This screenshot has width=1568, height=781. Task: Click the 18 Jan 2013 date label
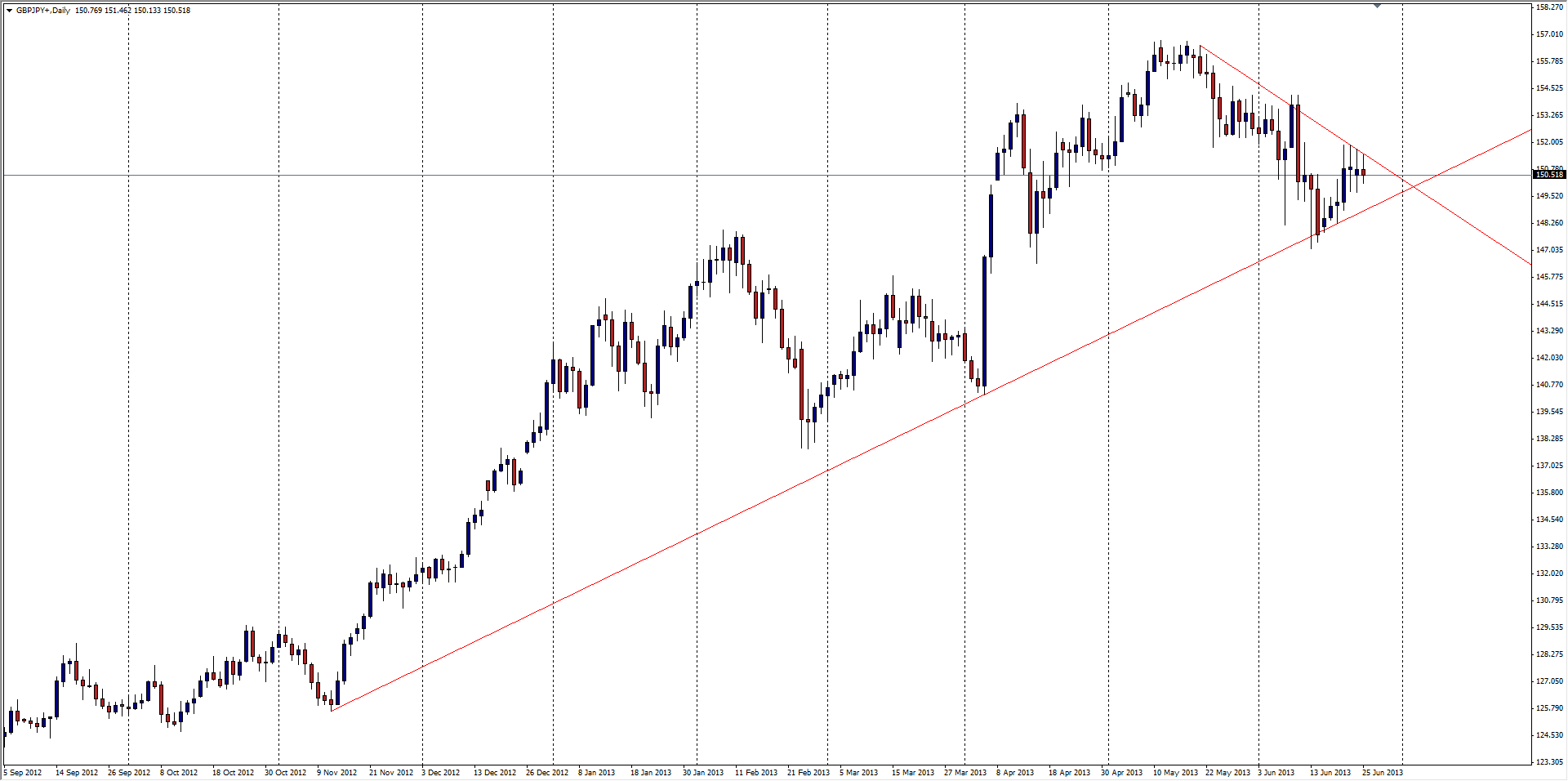(x=651, y=773)
